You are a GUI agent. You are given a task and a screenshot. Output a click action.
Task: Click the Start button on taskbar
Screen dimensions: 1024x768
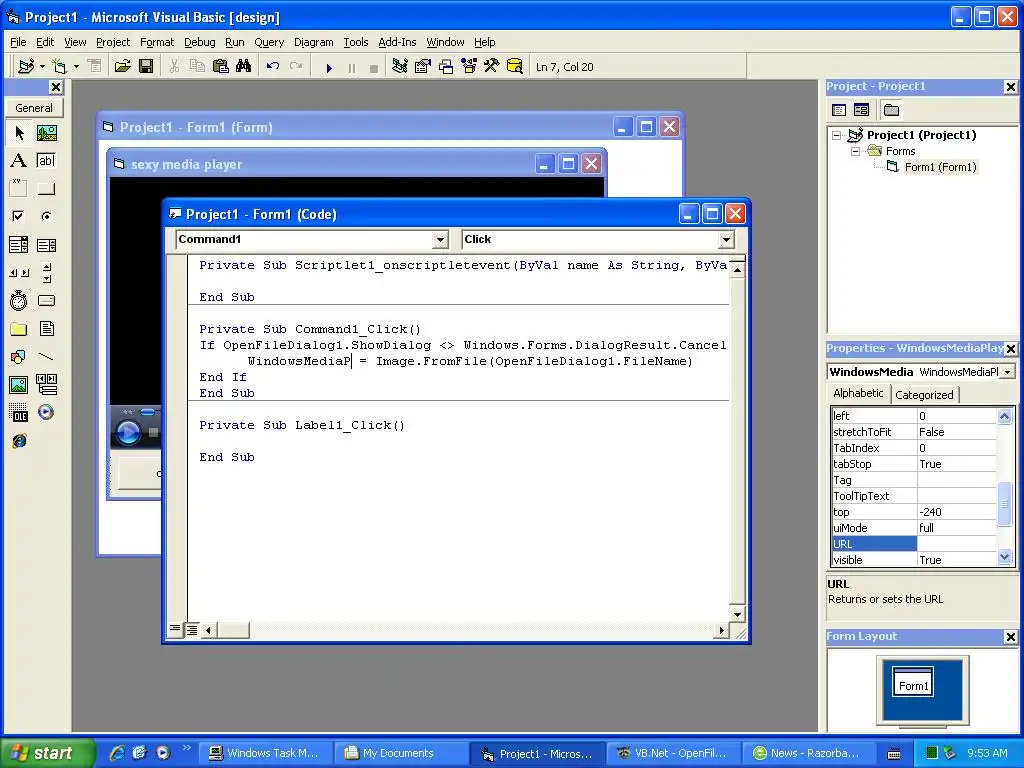(47, 753)
